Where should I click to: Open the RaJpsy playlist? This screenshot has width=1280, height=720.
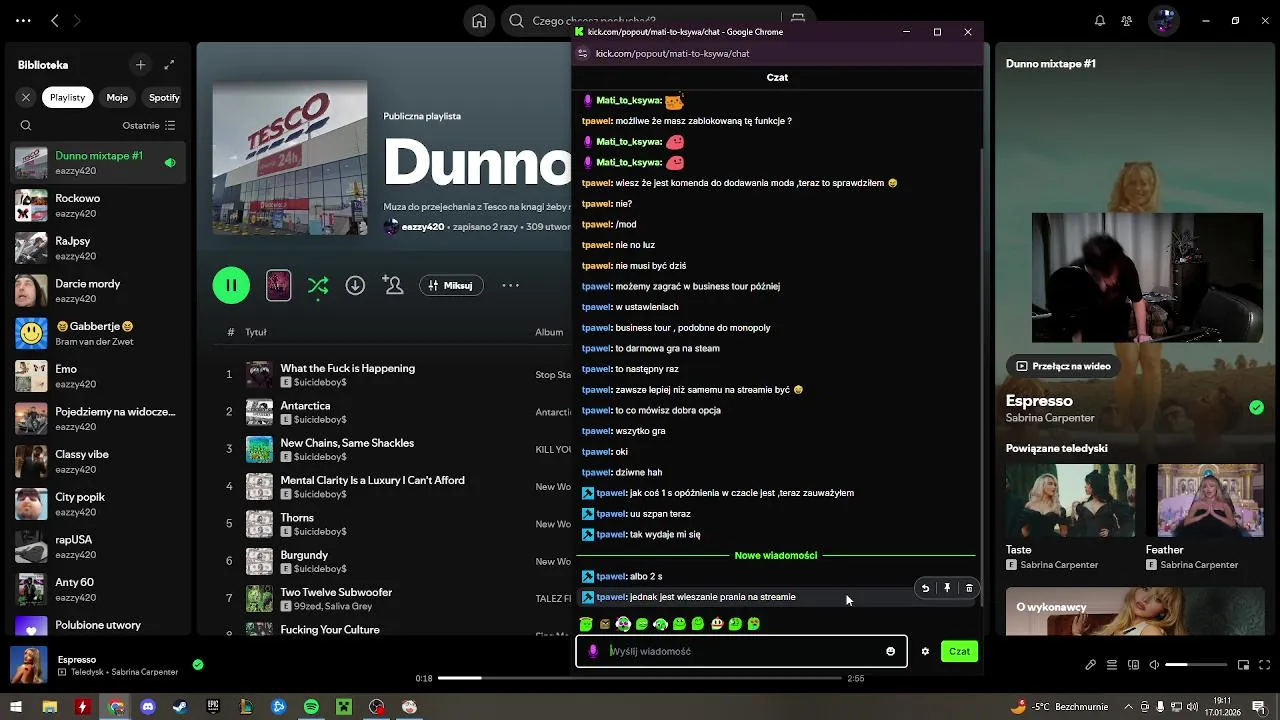pyautogui.click(x=97, y=248)
